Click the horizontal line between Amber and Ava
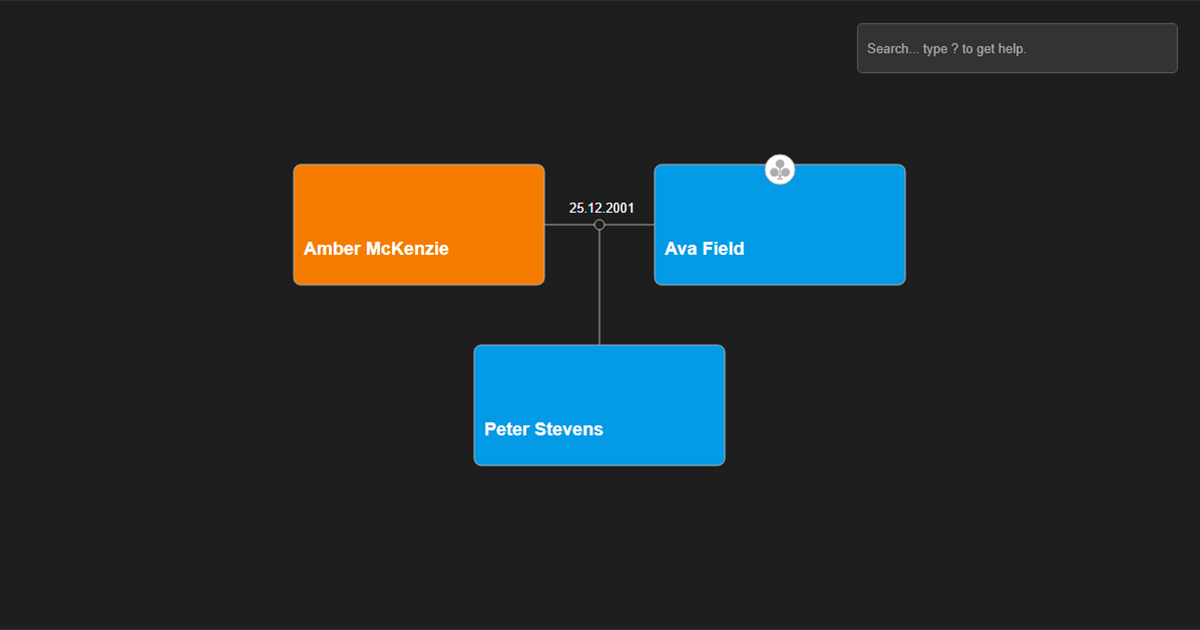 tap(572, 224)
